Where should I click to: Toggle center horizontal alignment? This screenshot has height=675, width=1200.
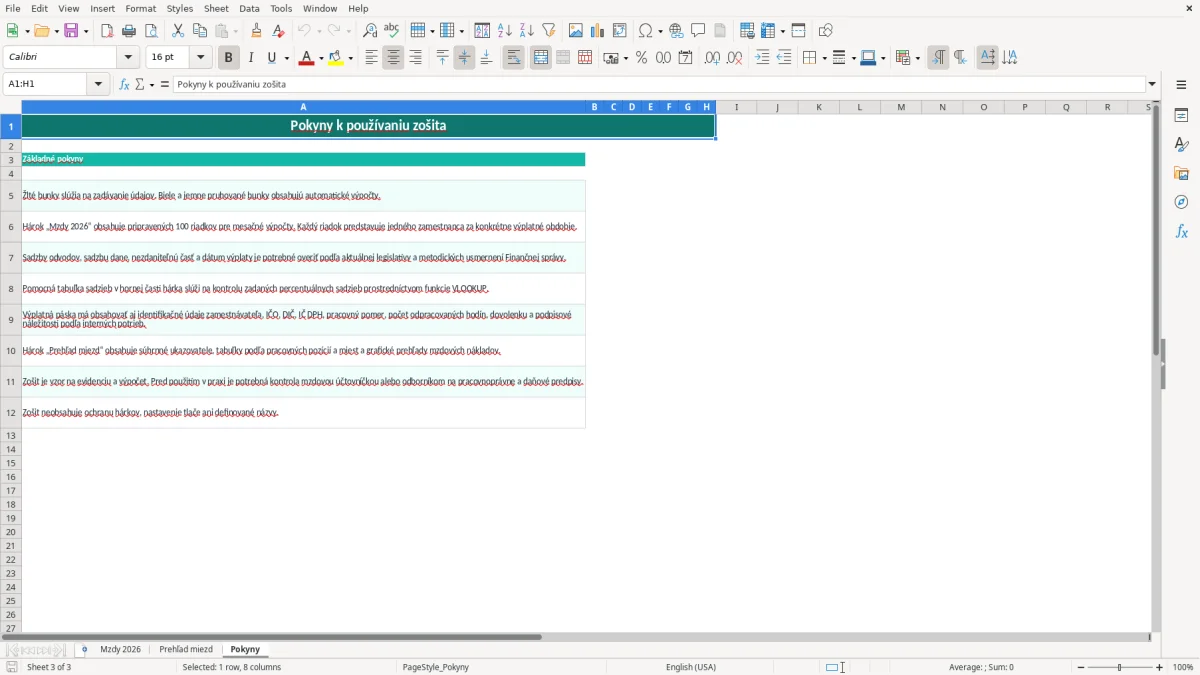(x=393, y=58)
